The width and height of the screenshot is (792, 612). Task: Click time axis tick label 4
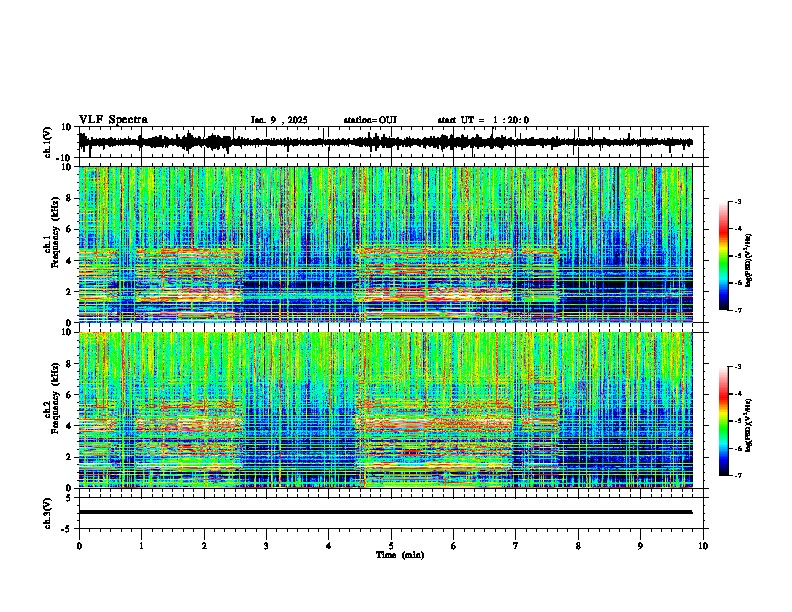(x=328, y=546)
